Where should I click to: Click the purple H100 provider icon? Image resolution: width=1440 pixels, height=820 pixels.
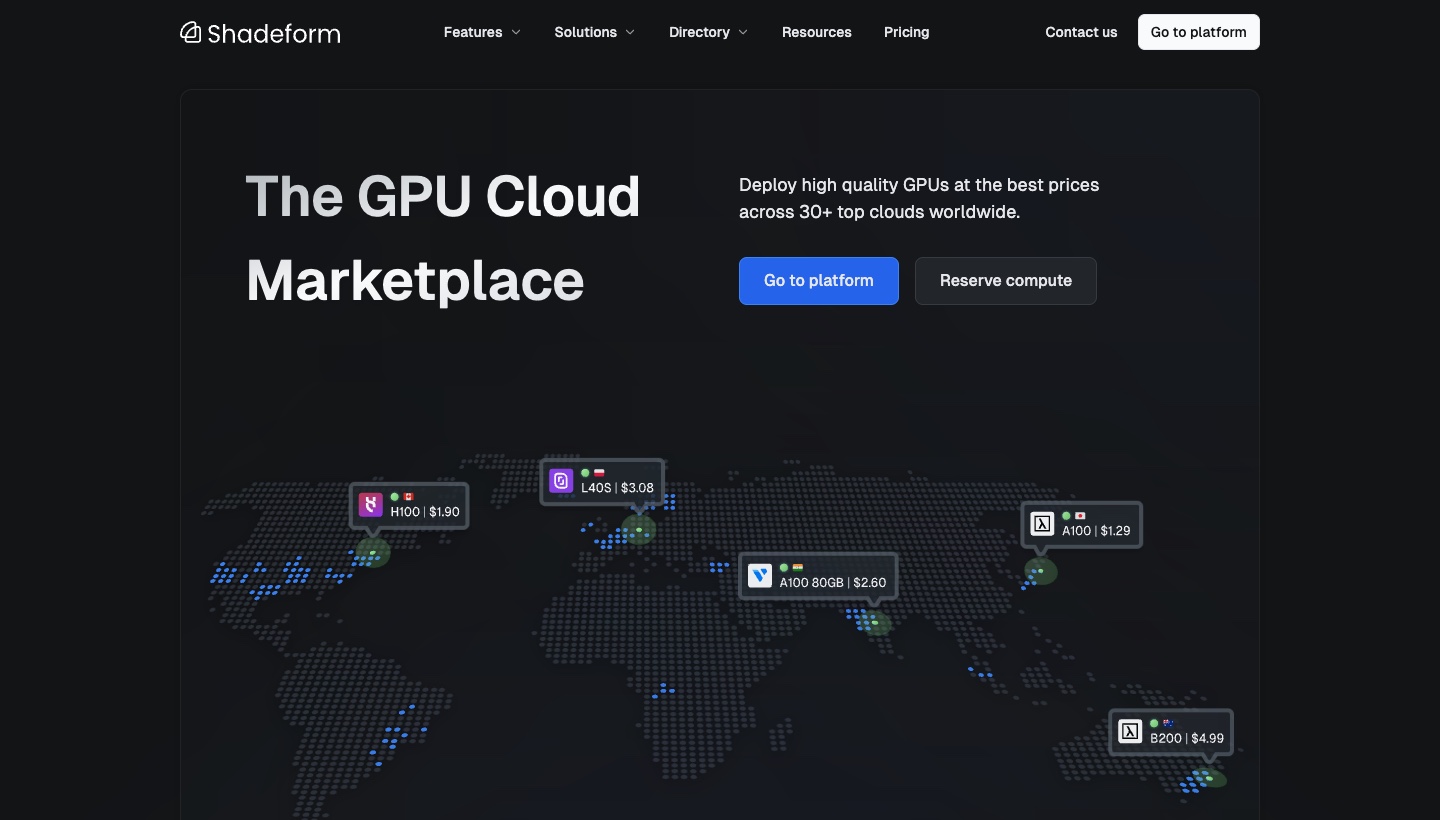[371, 505]
